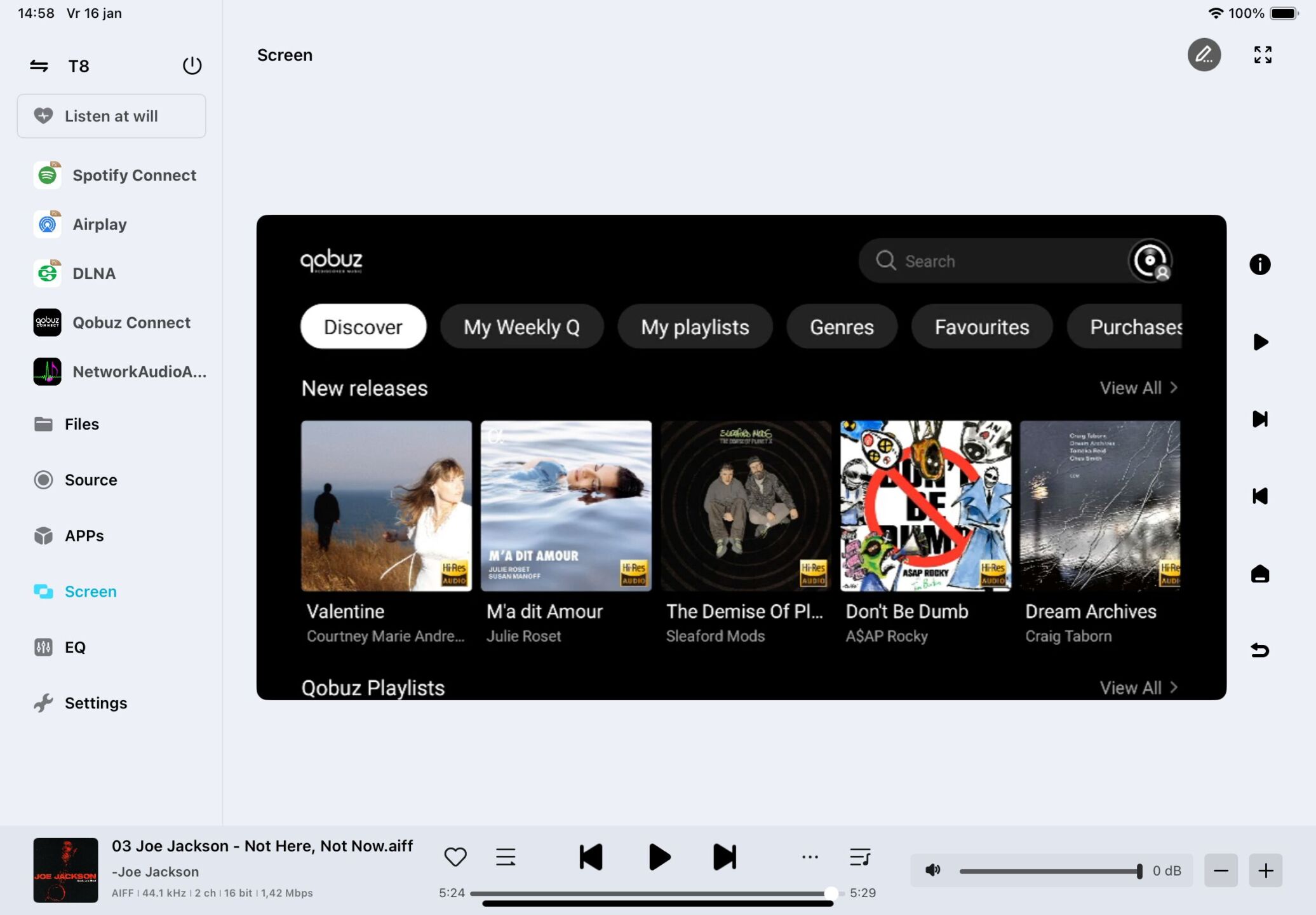Open Qobuz Connect in the sidebar
Screen dimensions: 1316x915
[x=112, y=322]
